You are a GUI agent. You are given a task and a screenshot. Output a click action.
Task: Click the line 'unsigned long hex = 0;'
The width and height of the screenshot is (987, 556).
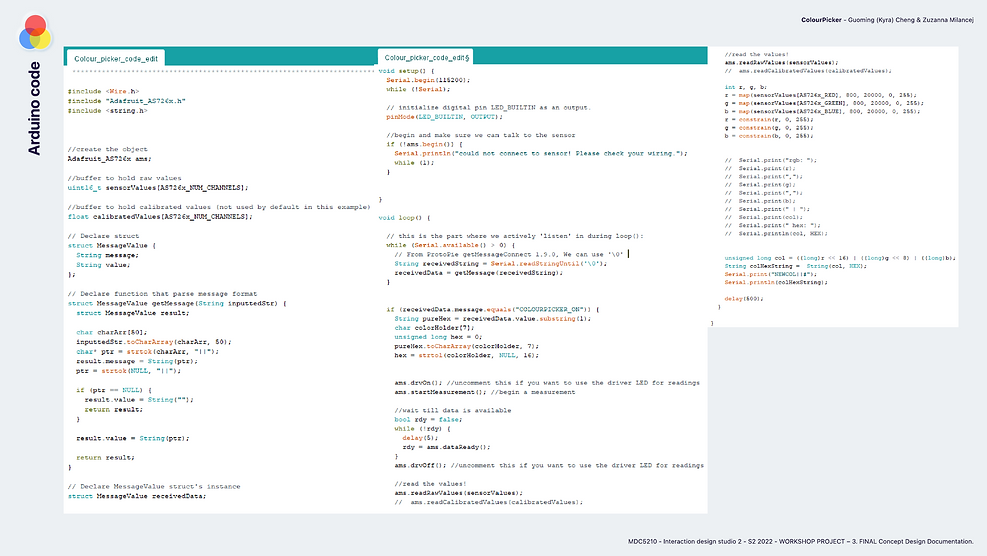pos(438,337)
